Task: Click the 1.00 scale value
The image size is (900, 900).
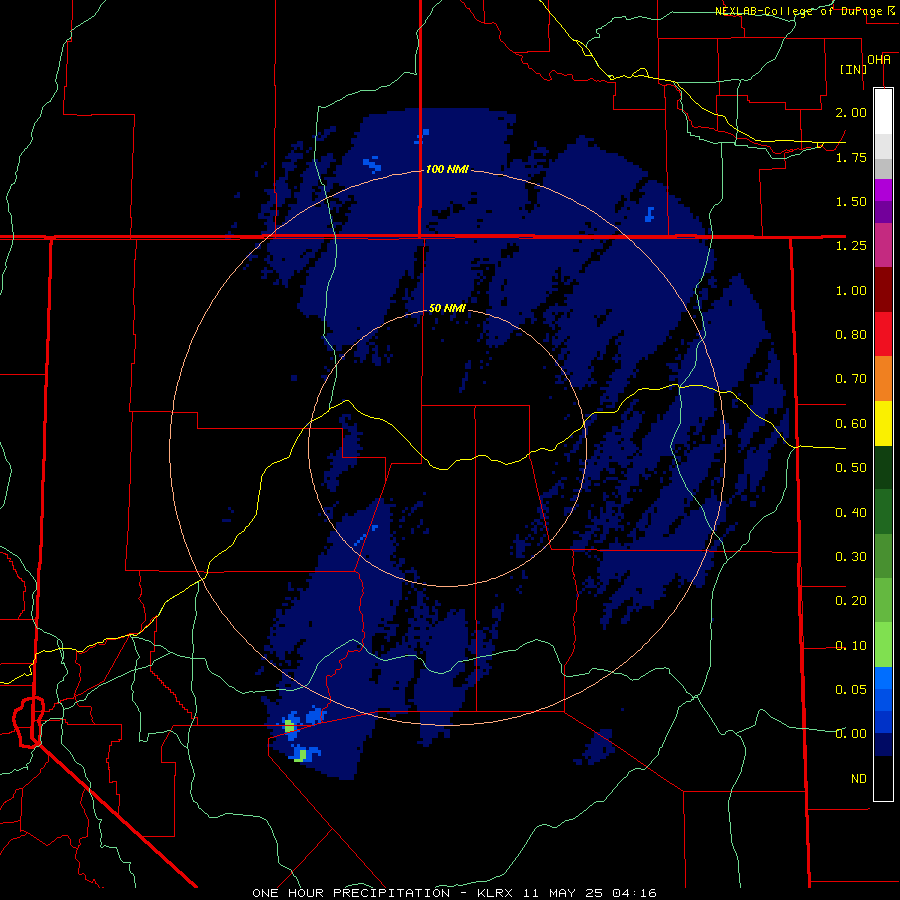Action: pos(851,290)
